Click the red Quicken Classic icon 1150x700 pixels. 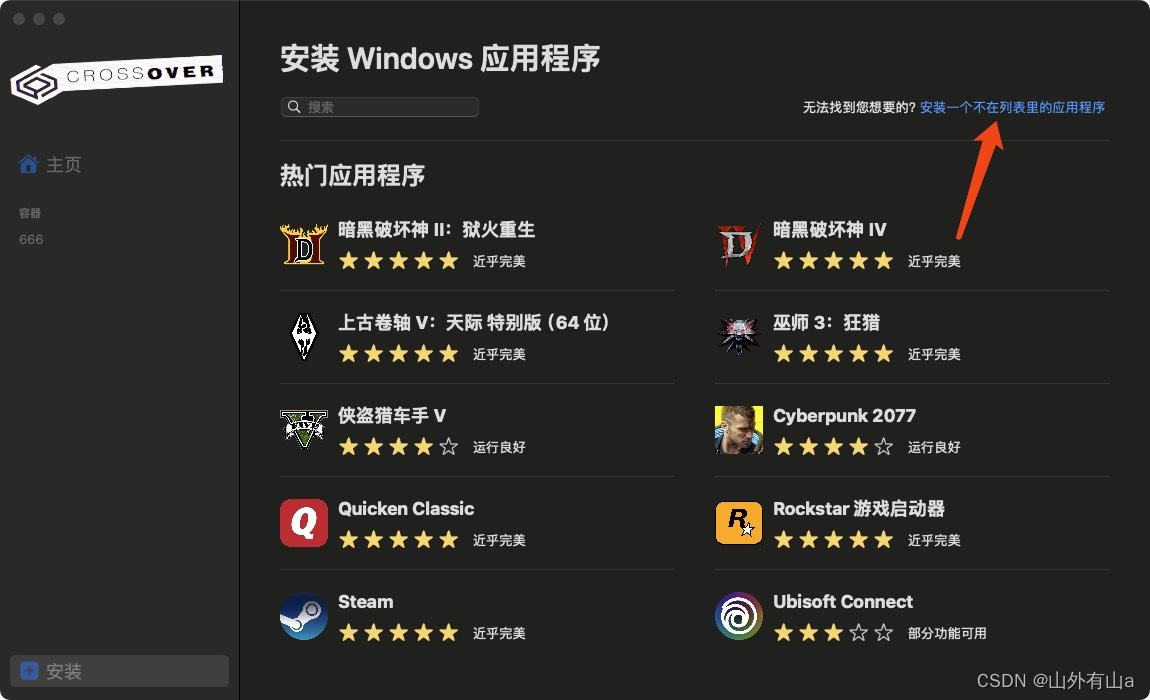[304, 523]
